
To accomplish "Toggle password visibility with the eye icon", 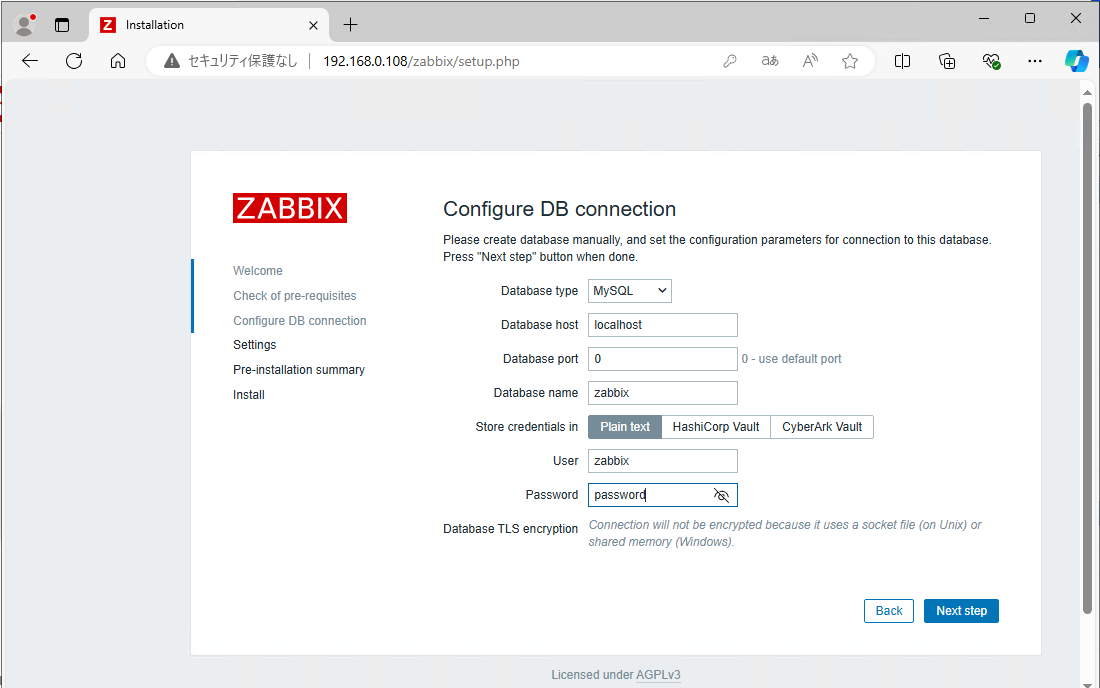I will 722,494.
